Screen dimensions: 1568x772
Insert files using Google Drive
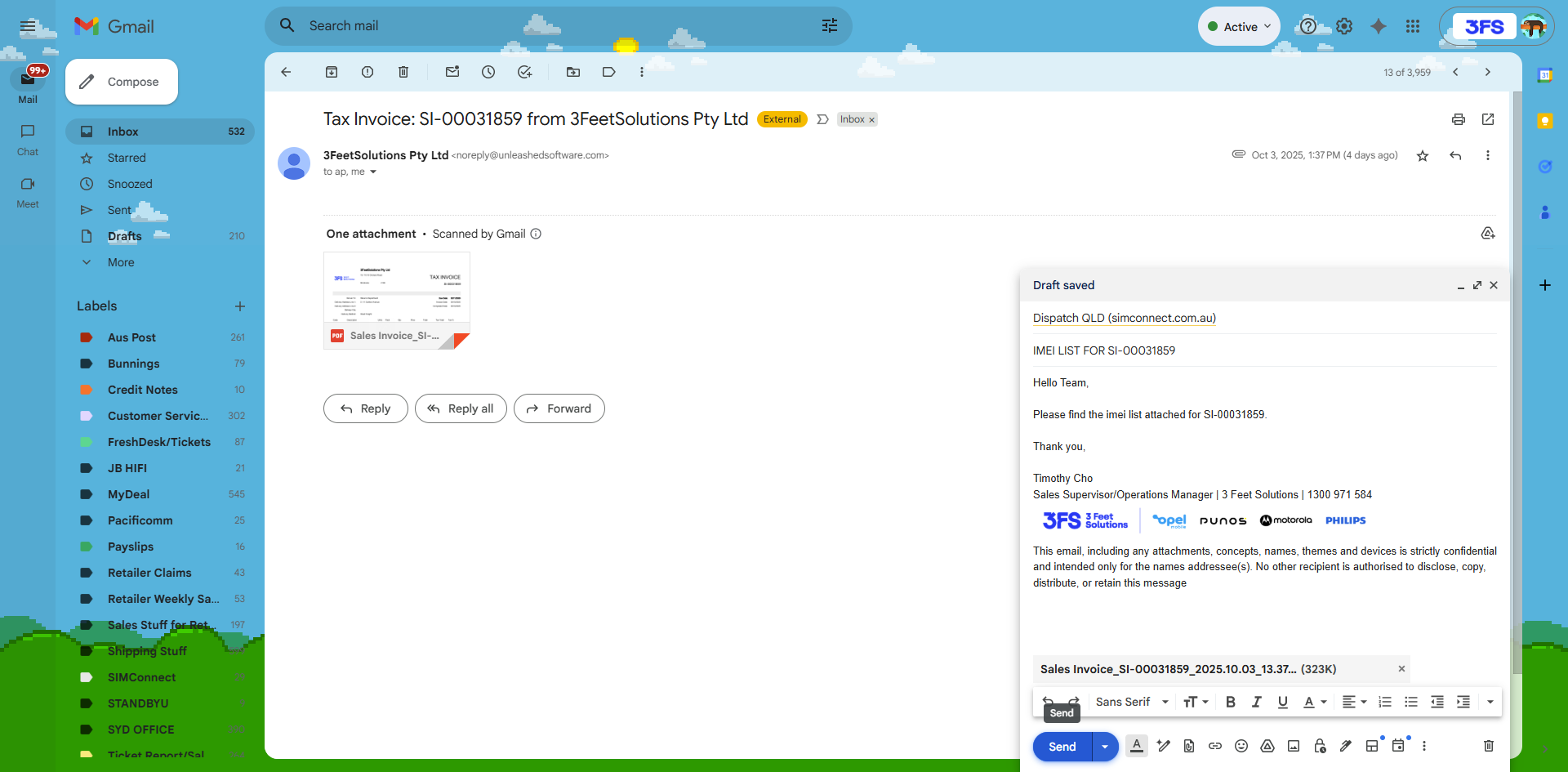coord(1267,746)
